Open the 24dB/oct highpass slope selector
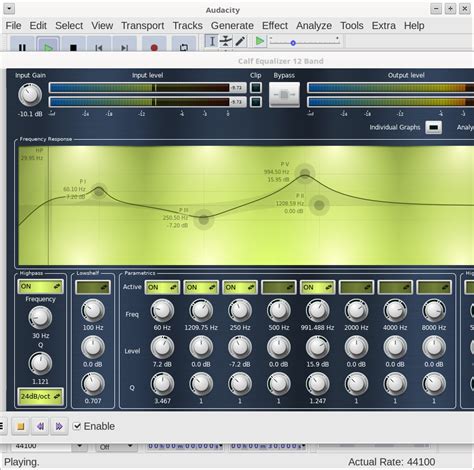 tap(40, 396)
